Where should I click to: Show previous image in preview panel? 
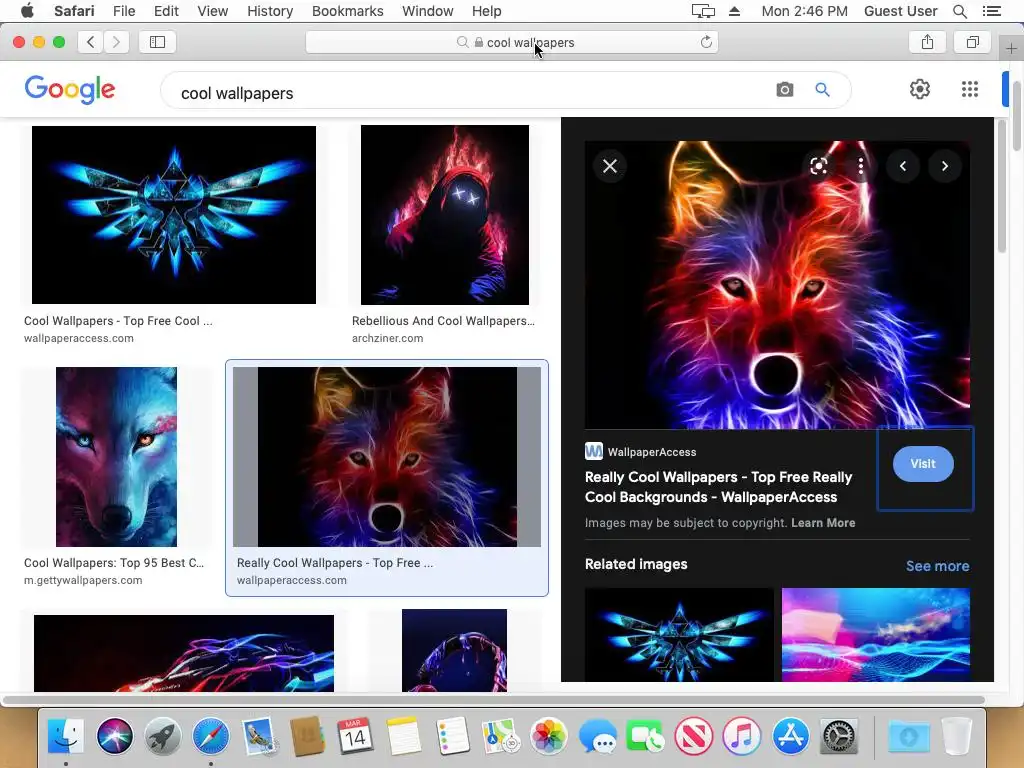(x=903, y=166)
